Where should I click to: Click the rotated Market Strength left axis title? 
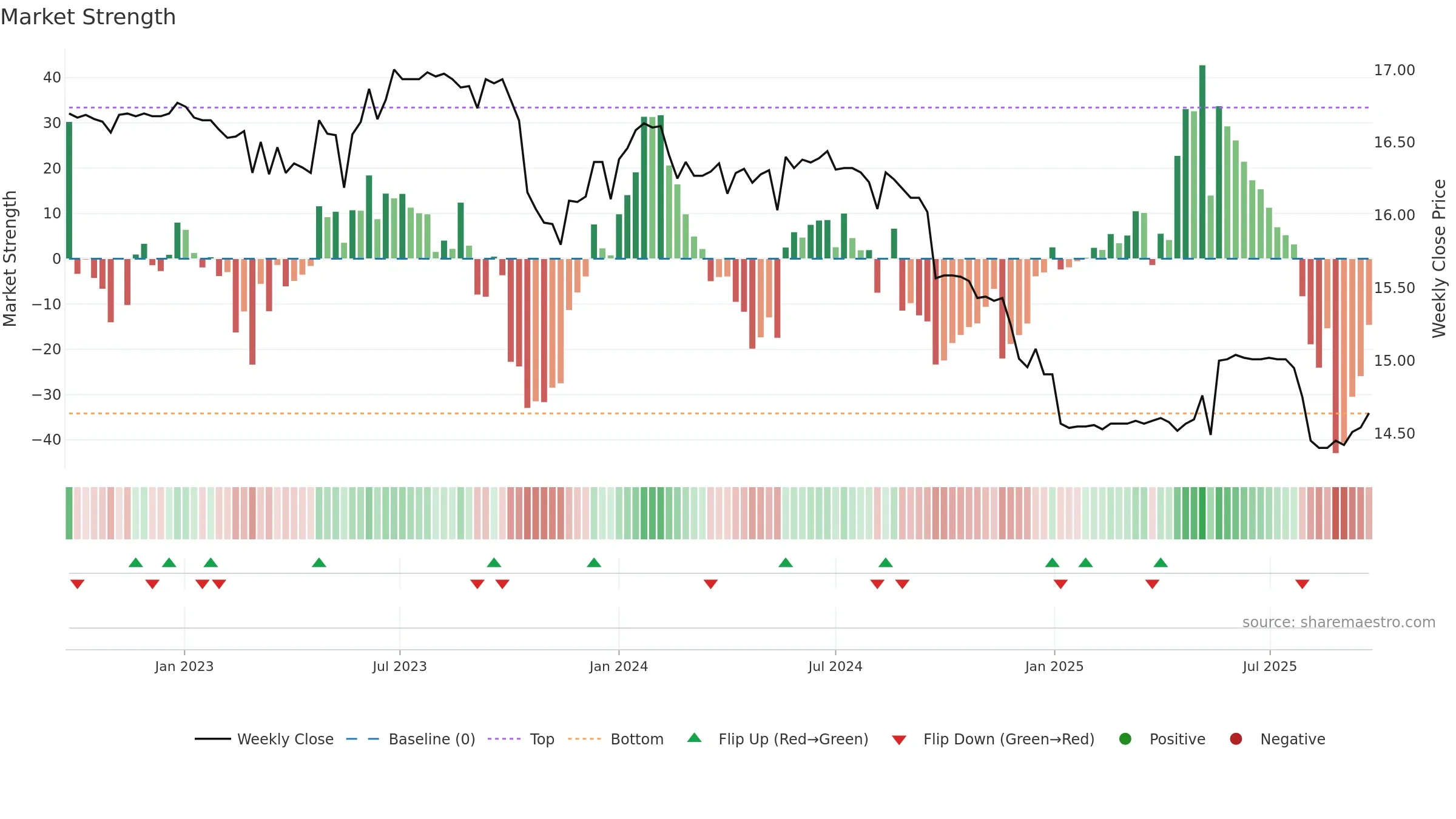tap(10, 259)
